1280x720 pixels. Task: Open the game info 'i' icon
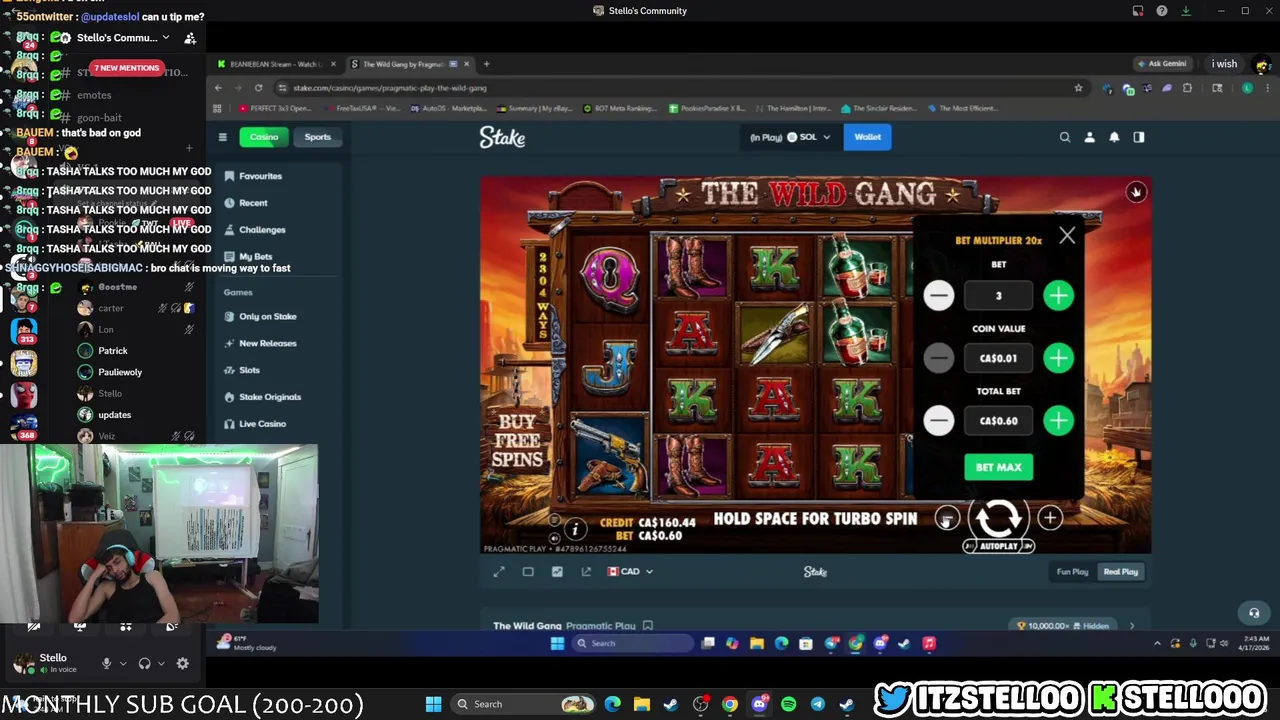click(575, 529)
